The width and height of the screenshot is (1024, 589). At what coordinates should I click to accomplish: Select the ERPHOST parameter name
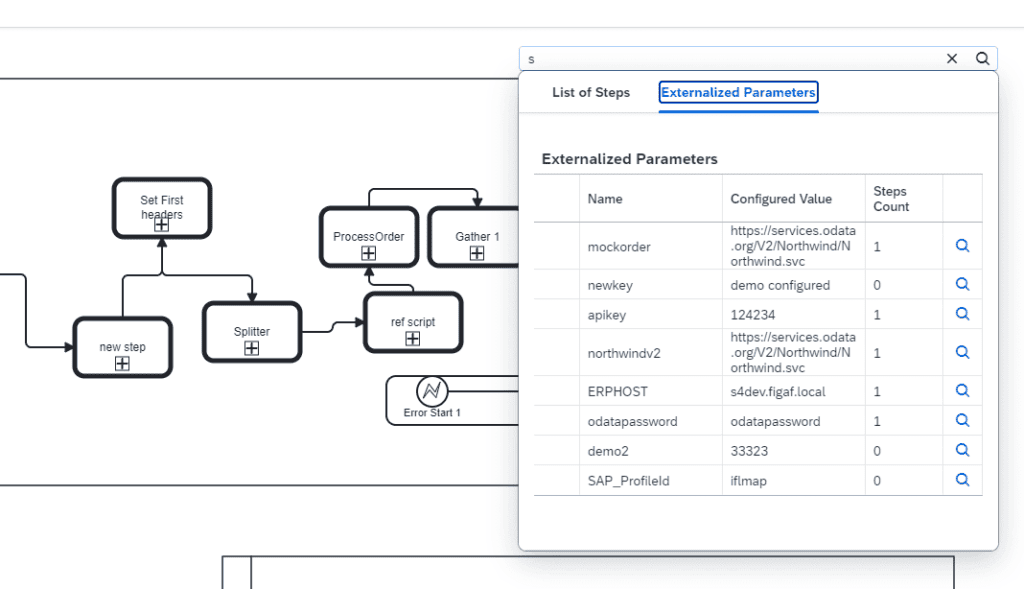(x=617, y=392)
